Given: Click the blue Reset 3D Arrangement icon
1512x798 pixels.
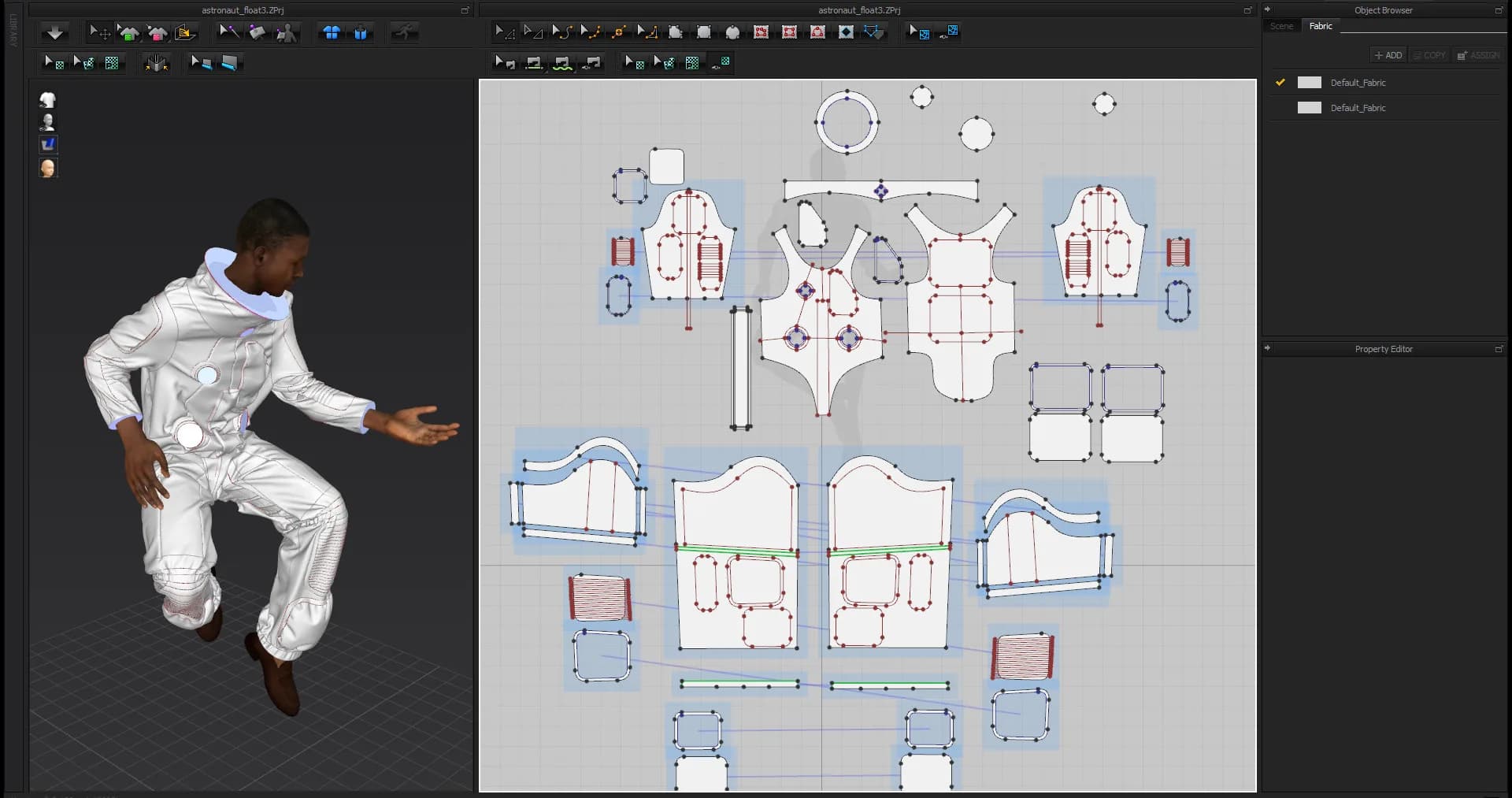Looking at the screenshot, I should [x=361, y=32].
